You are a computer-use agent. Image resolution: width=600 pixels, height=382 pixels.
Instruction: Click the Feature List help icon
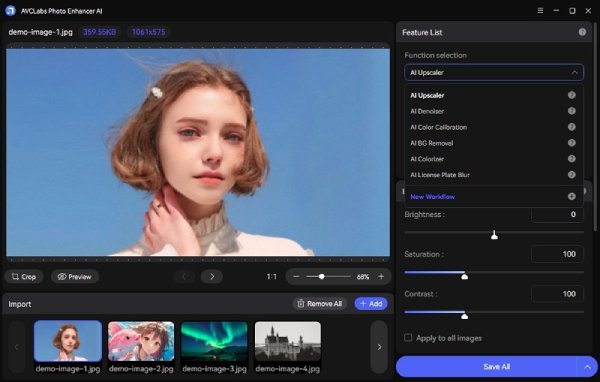(x=582, y=32)
